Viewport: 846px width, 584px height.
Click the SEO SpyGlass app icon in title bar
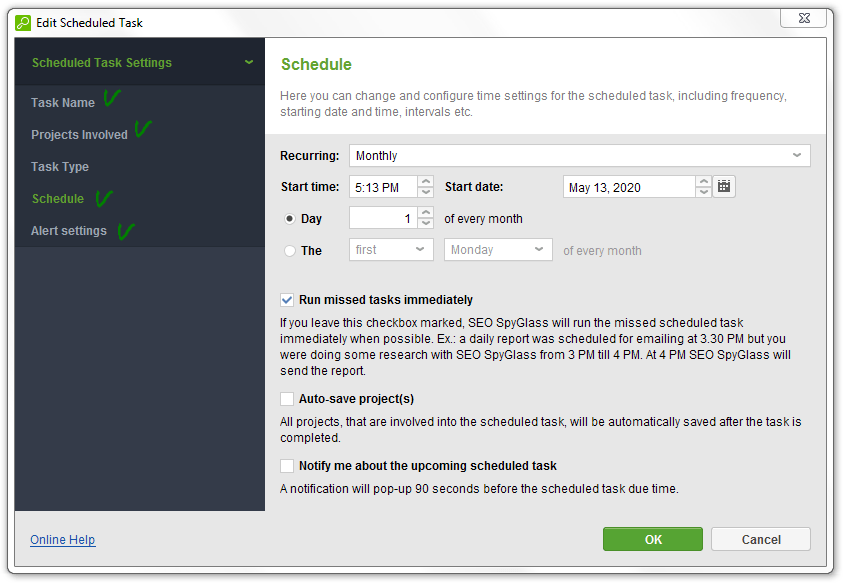click(23, 23)
